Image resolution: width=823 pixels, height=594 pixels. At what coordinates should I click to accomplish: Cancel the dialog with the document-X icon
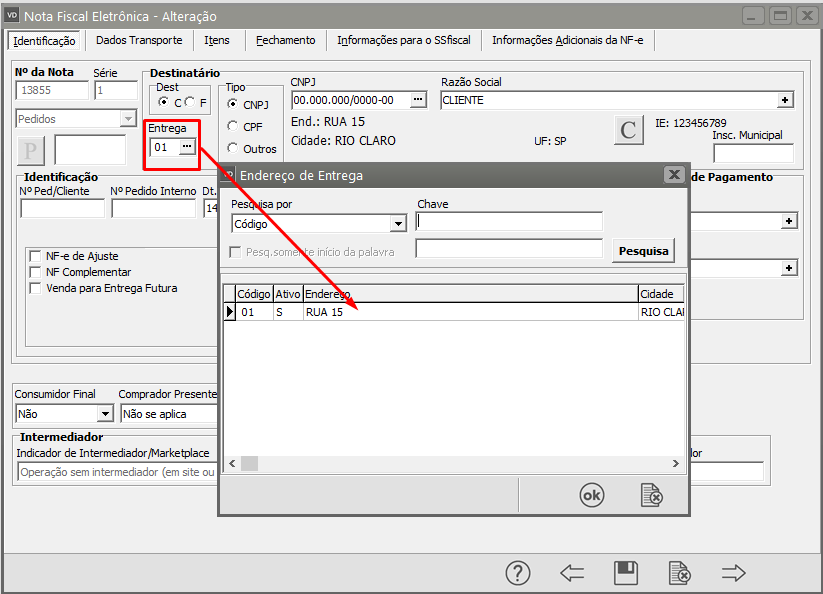(651, 495)
